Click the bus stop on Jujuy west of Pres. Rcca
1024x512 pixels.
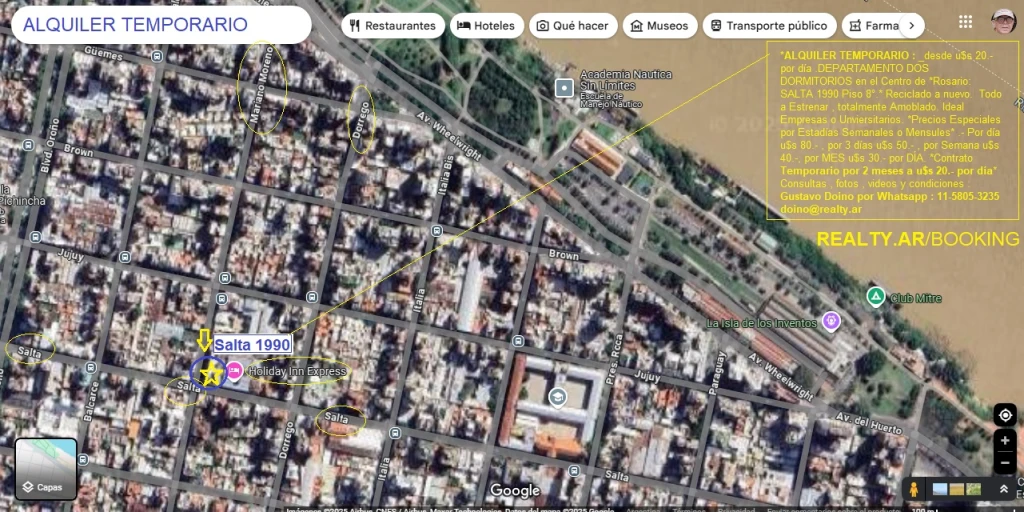(x=518, y=340)
